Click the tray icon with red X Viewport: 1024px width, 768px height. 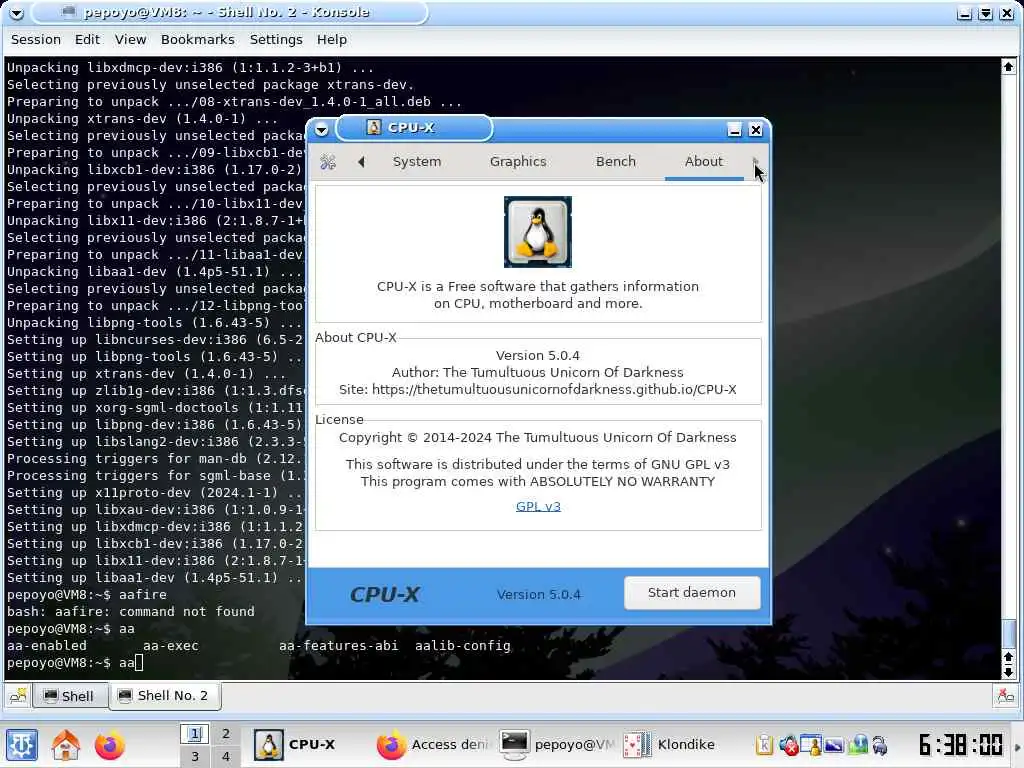pyautogui.click(x=788, y=744)
